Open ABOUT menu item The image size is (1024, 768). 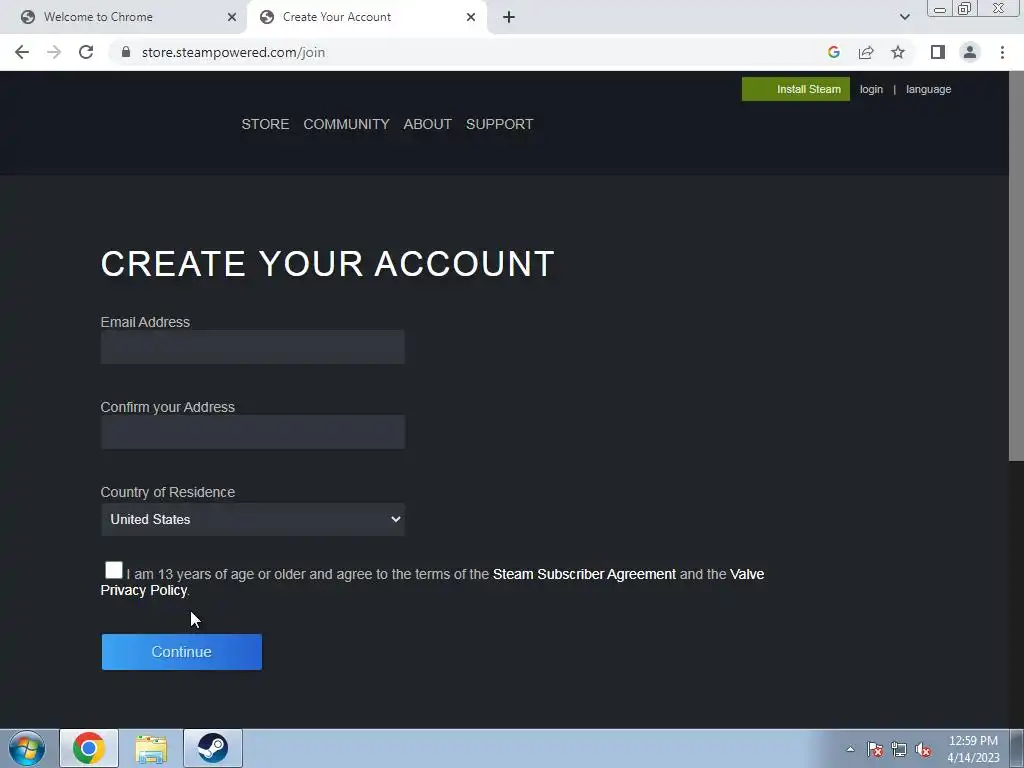[x=428, y=124]
